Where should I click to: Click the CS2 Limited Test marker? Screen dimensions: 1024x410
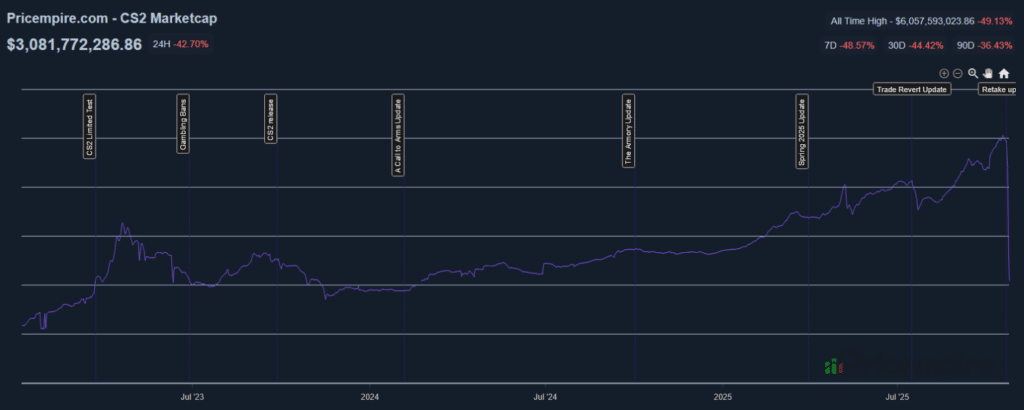coord(90,127)
